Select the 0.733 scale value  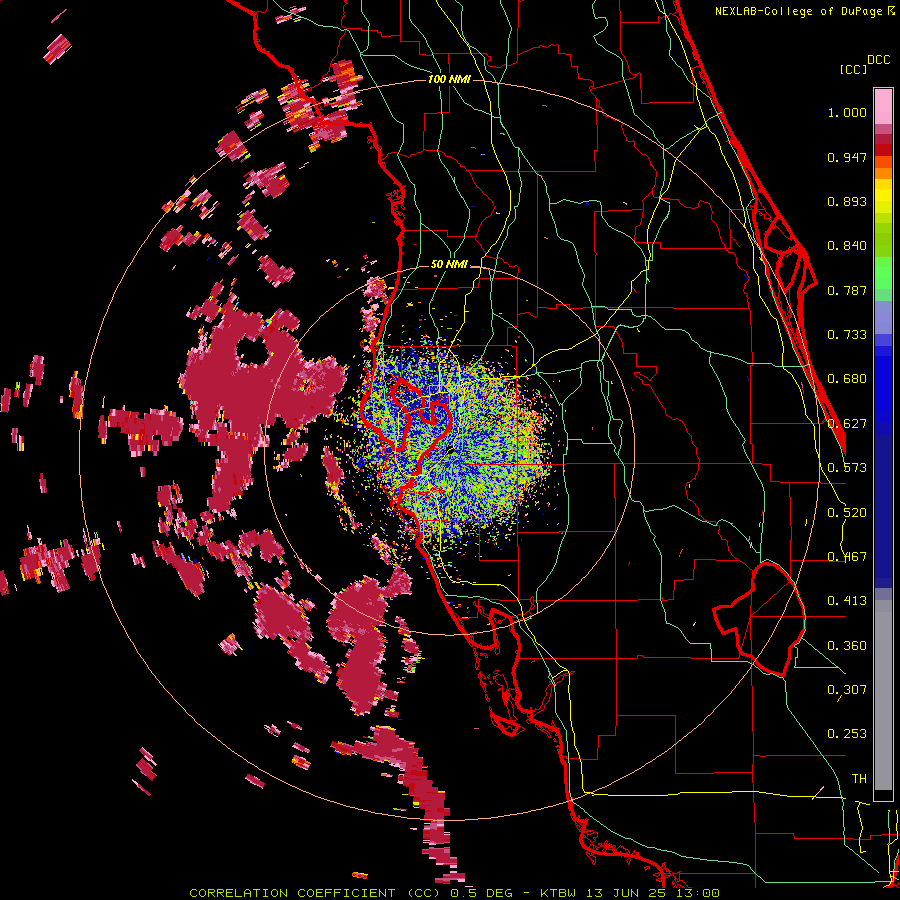pyautogui.click(x=847, y=335)
